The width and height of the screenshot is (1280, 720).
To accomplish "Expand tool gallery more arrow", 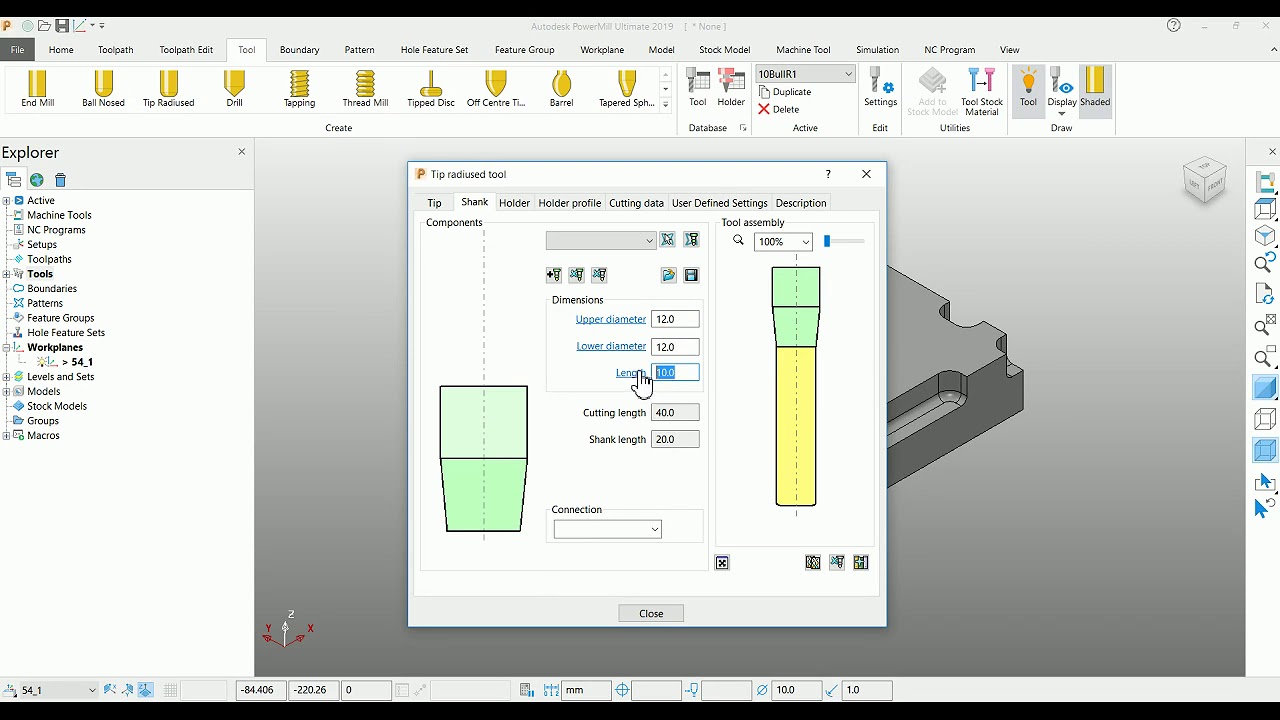I will [x=666, y=104].
